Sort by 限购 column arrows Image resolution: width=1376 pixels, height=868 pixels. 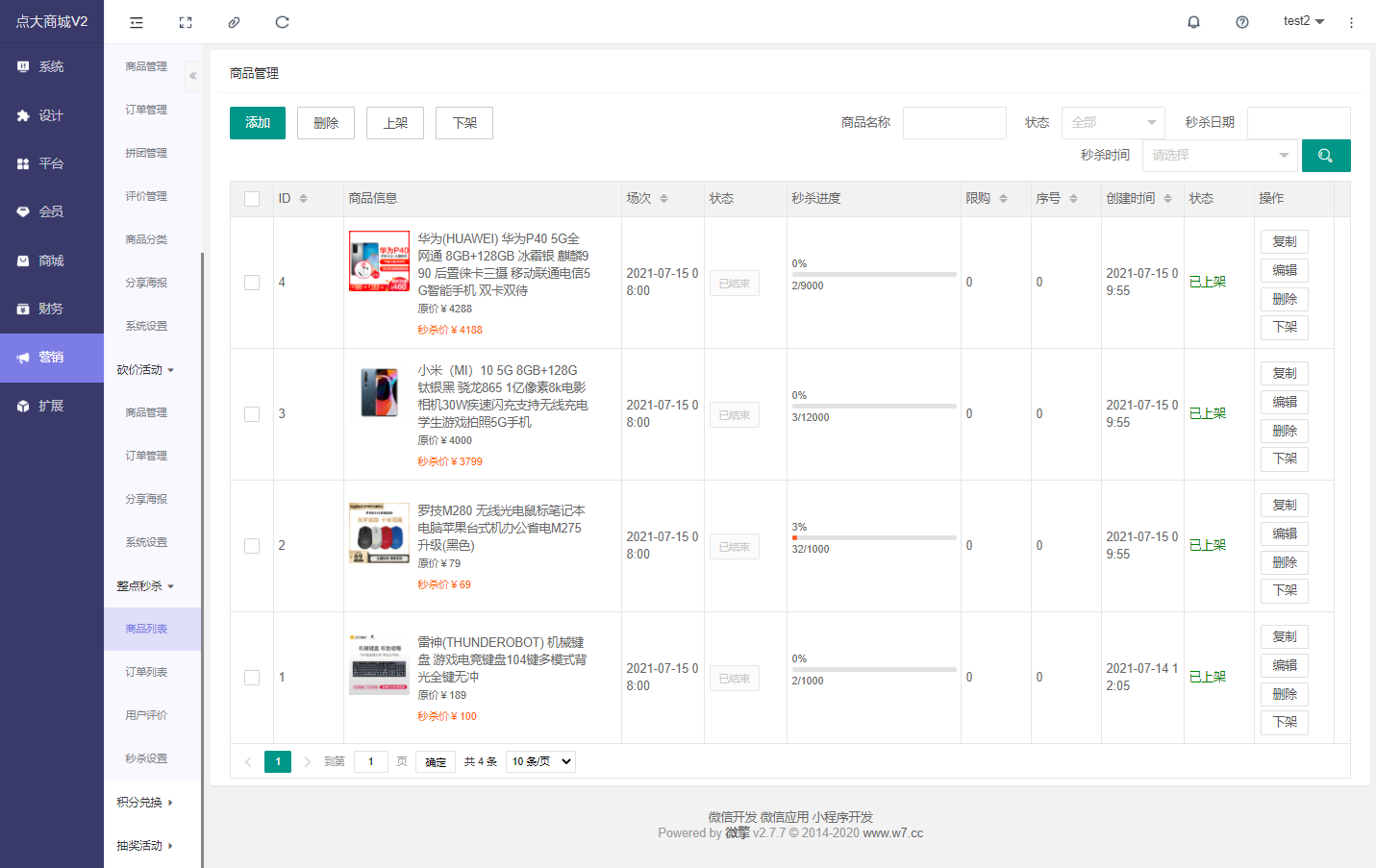click(x=1003, y=198)
